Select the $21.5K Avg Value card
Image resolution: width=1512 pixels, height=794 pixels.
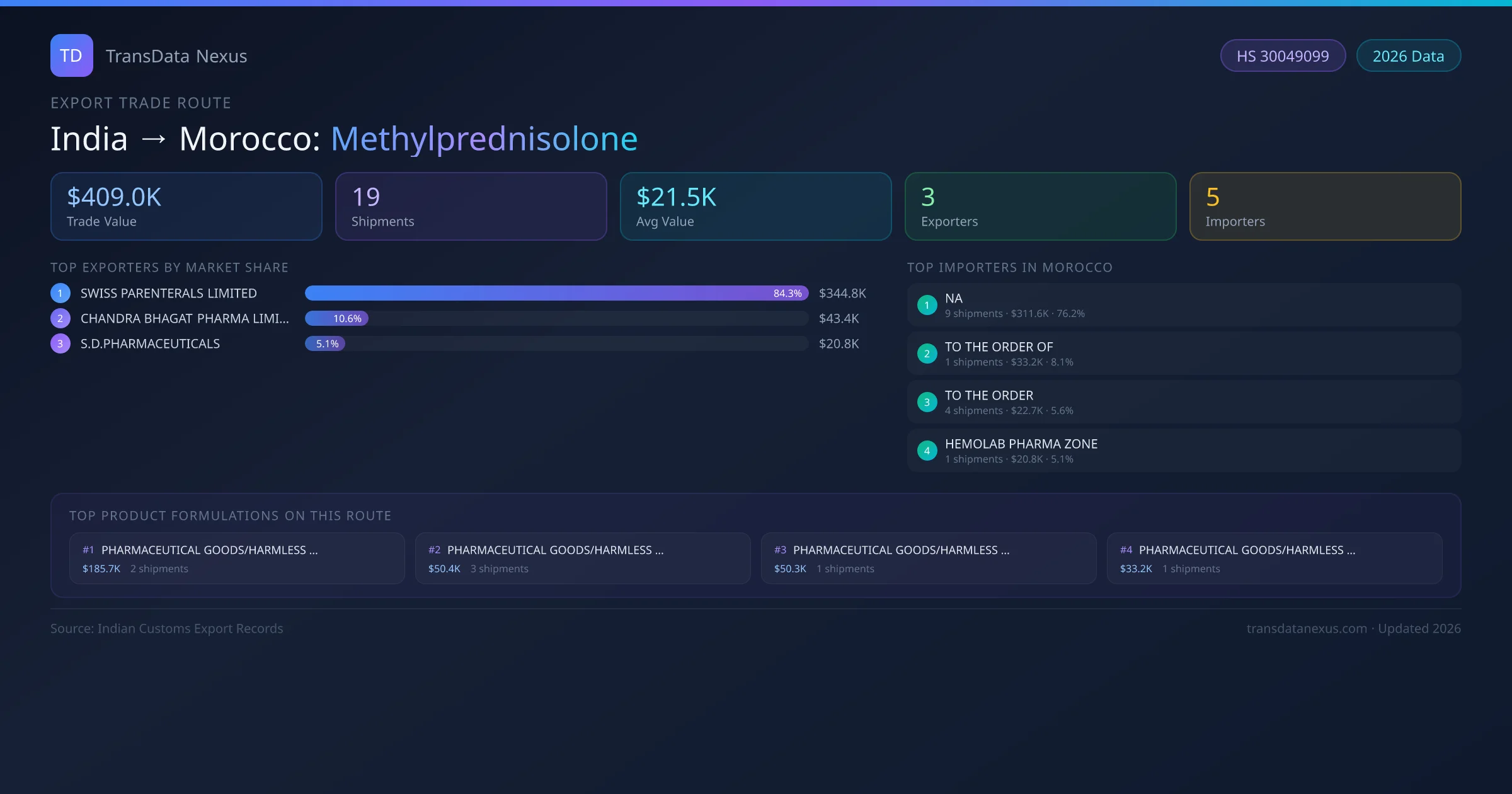pyautogui.click(x=755, y=206)
